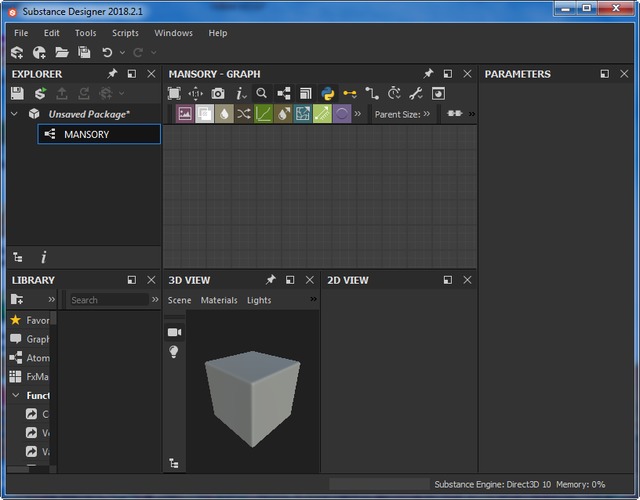Click the New Substance icon in main toolbar
Viewport: 640px width, 500px height.
click(17, 52)
